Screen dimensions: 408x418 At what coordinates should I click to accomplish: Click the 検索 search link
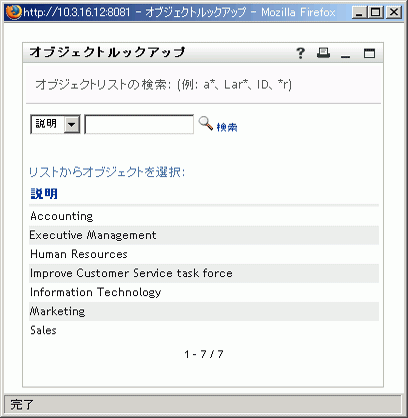click(x=227, y=127)
